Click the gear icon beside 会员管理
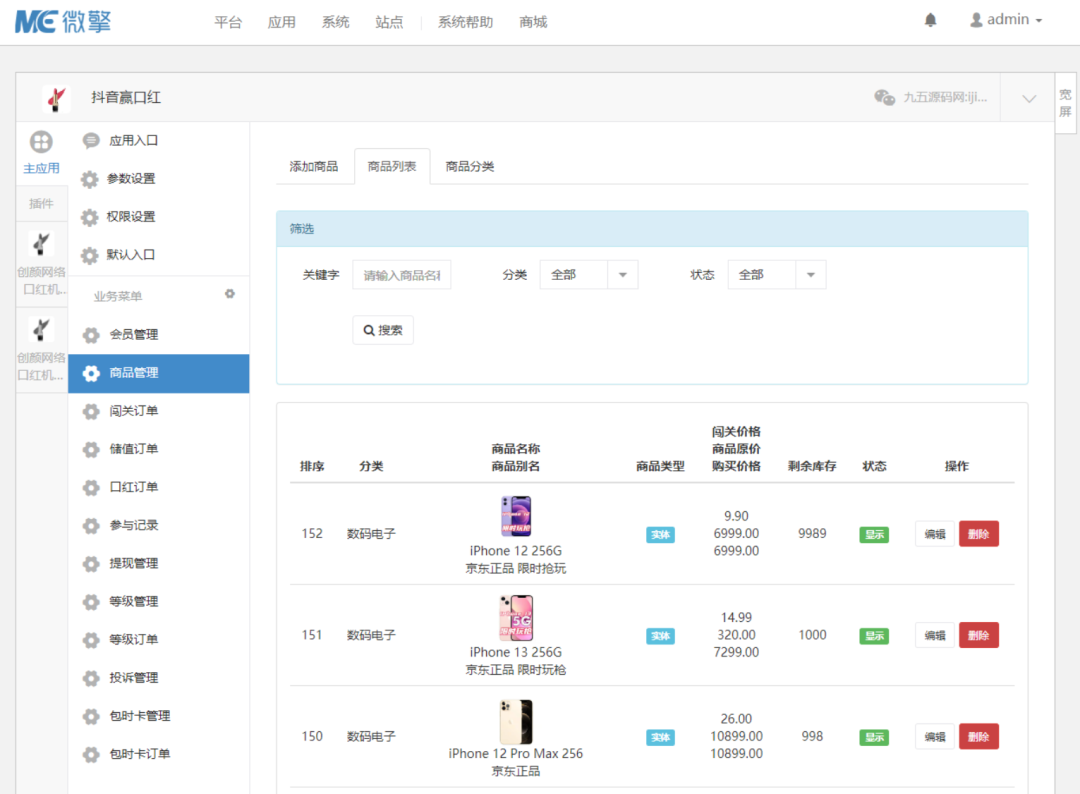This screenshot has width=1080, height=794. point(91,335)
